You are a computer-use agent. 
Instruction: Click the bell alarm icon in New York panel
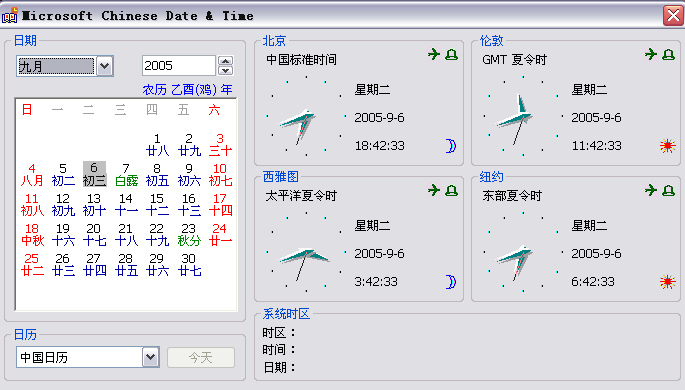click(668, 191)
